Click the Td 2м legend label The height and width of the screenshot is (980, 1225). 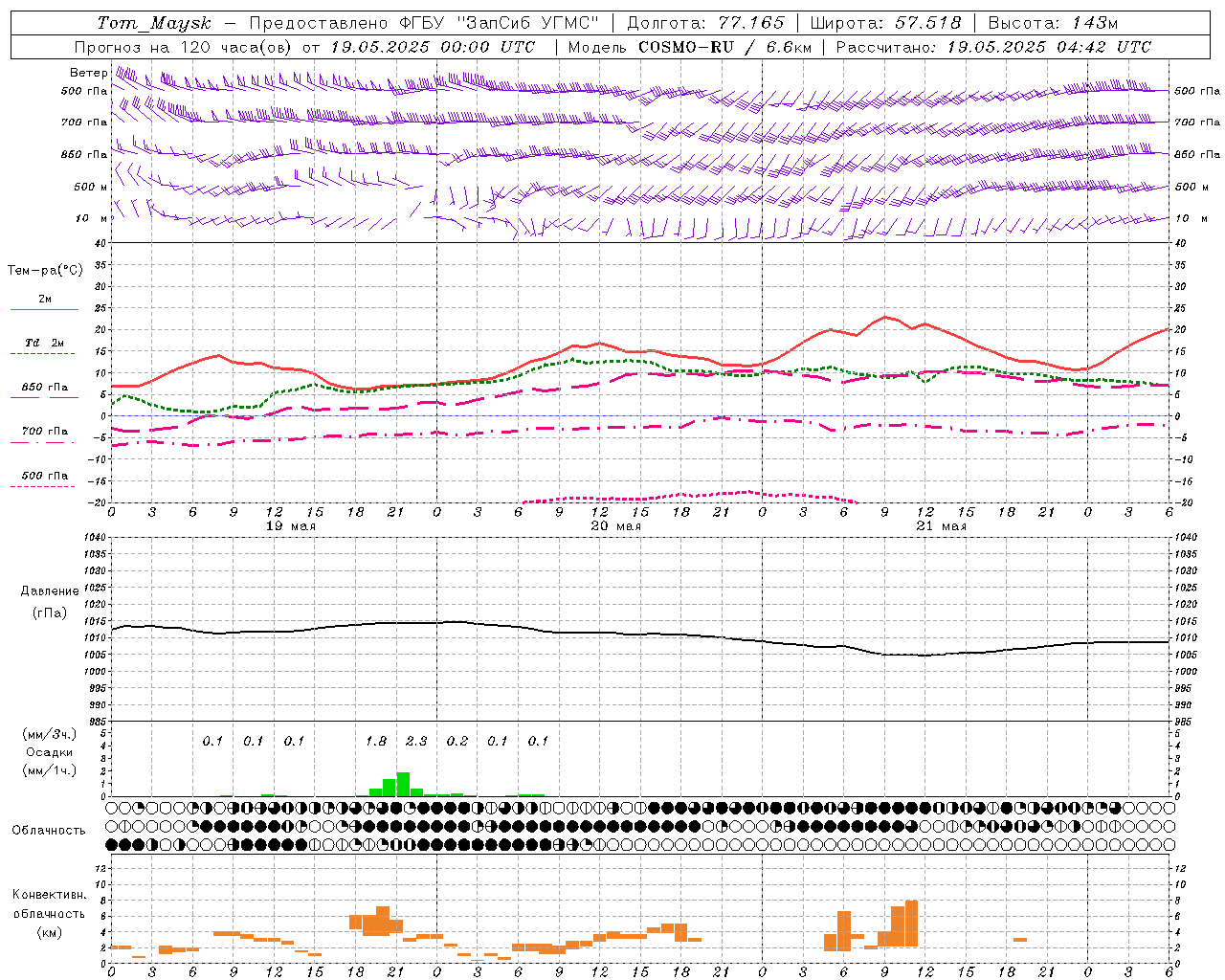pos(44,343)
